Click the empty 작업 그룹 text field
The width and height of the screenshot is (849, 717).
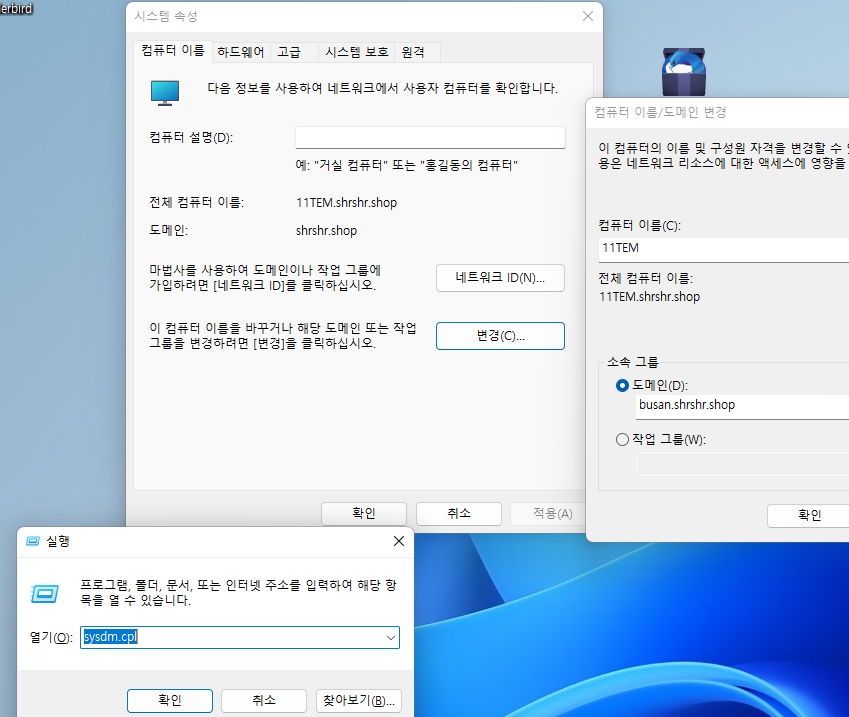click(x=742, y=464)
